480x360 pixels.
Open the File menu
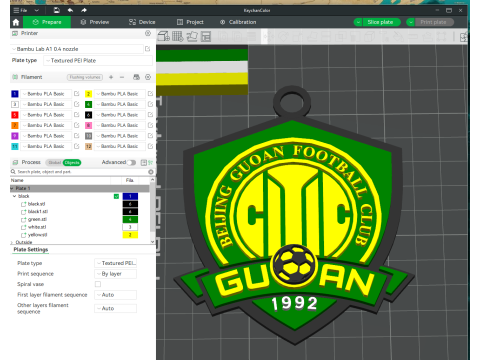coord(21,10)
